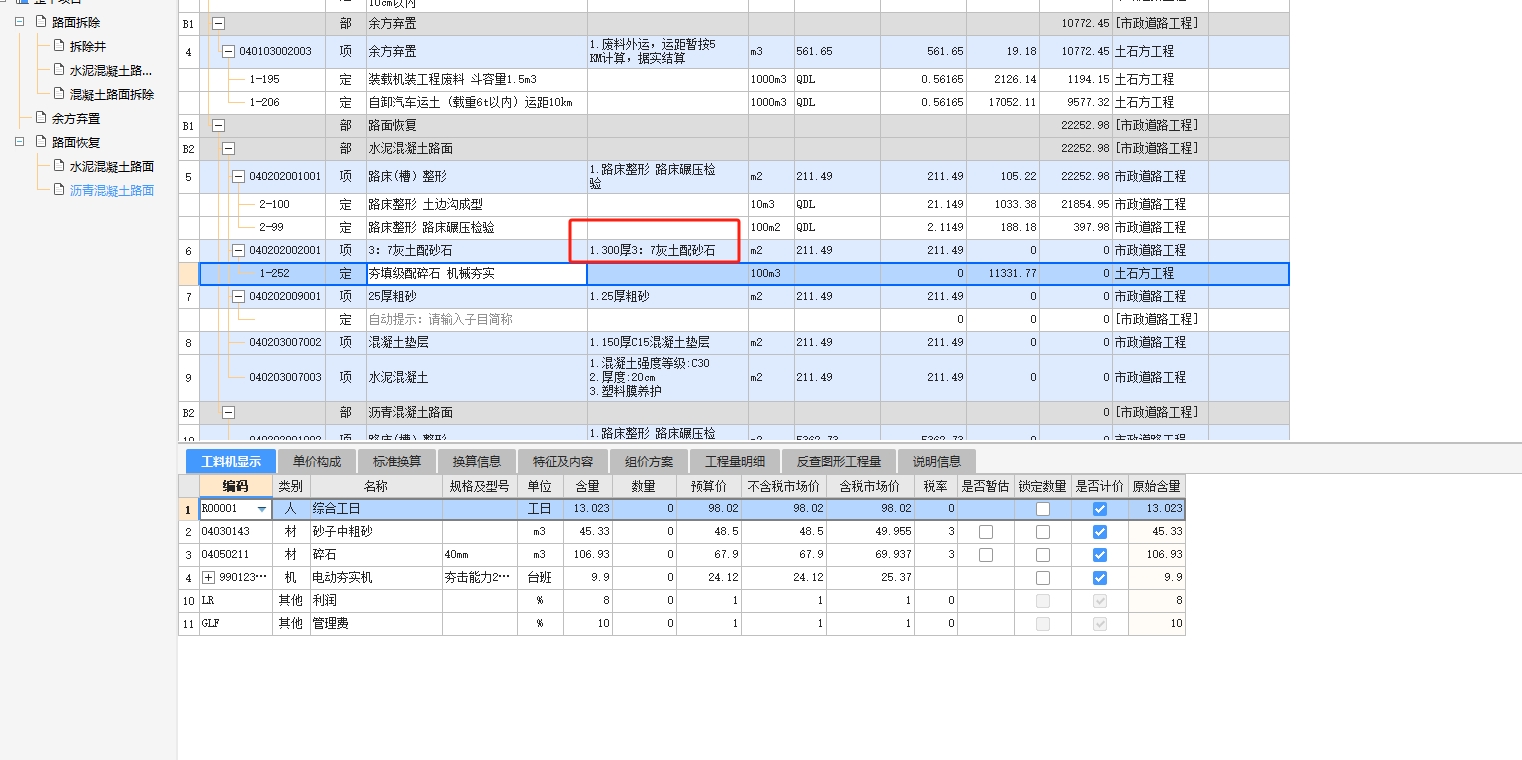Image resolution: width=1522 pixels, height=760 pixels.
Task: Click the 49.955 含税市场价 cell
Action: click(x=870, y=532)
